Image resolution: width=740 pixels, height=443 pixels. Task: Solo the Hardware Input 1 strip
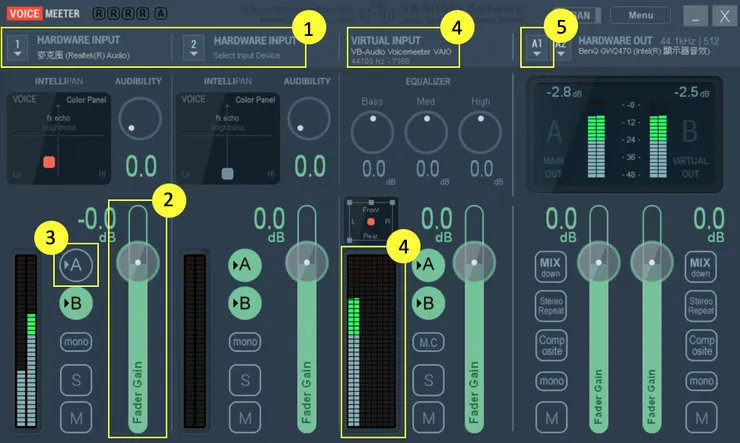76,380
